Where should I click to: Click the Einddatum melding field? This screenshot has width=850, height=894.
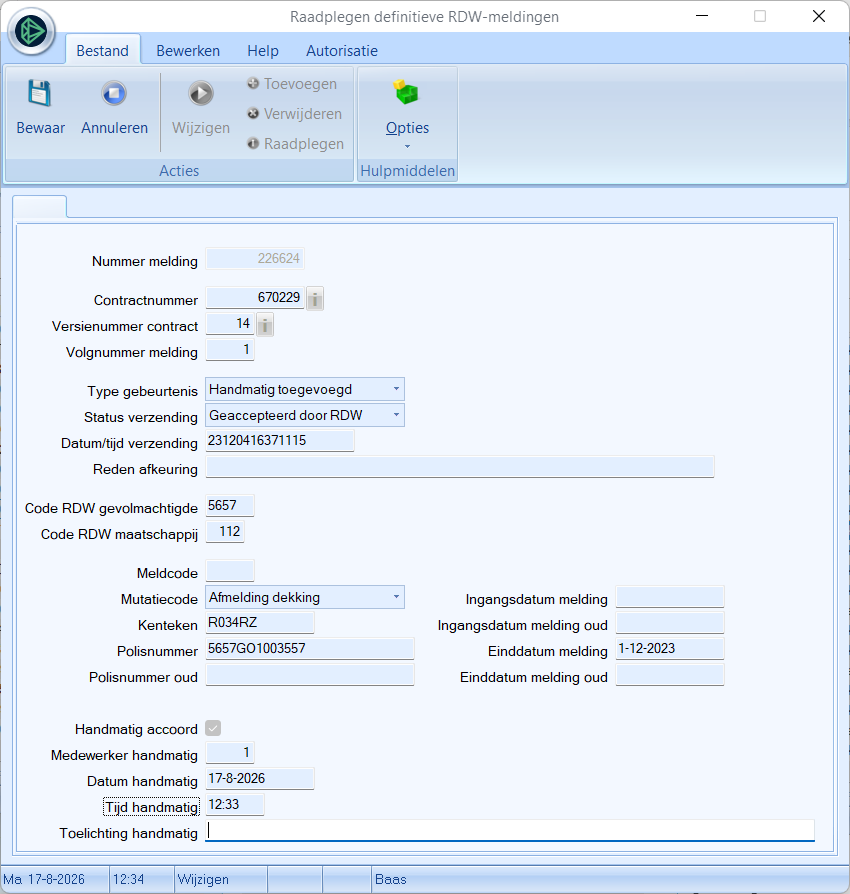pyautogui.click(x=670, y=649)
